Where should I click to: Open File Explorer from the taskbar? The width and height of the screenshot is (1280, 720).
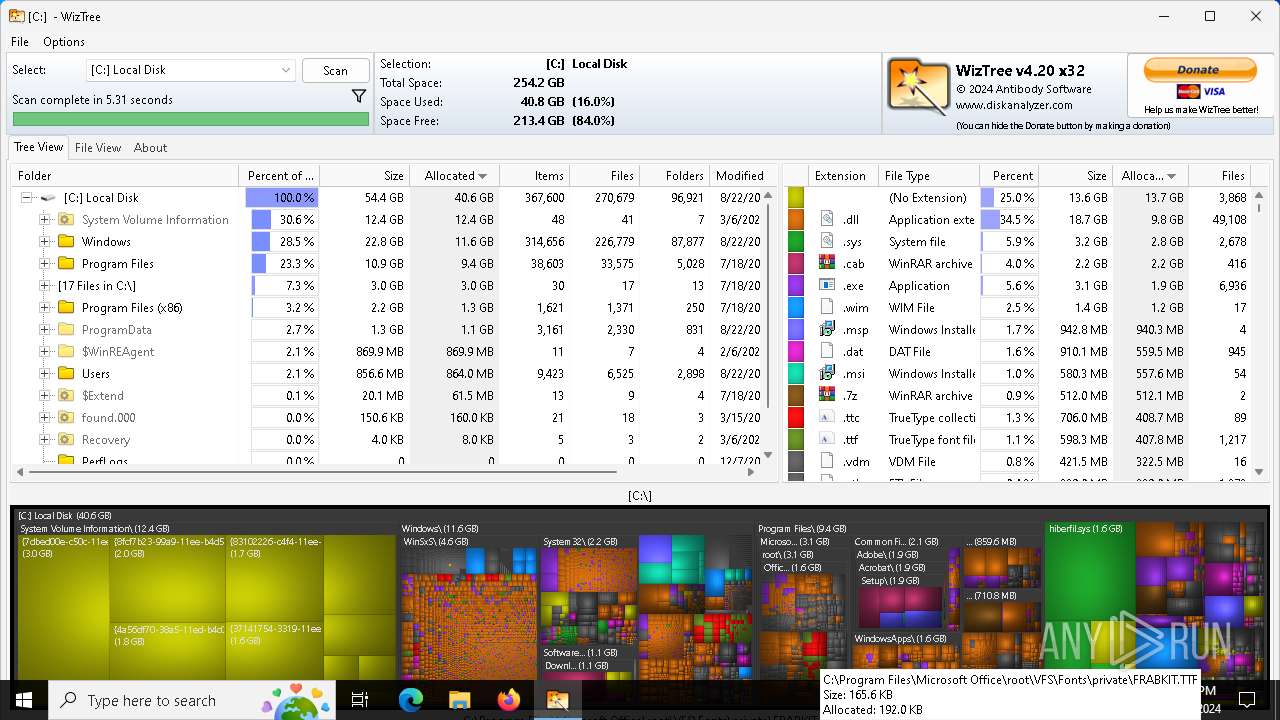pos(459,700)
